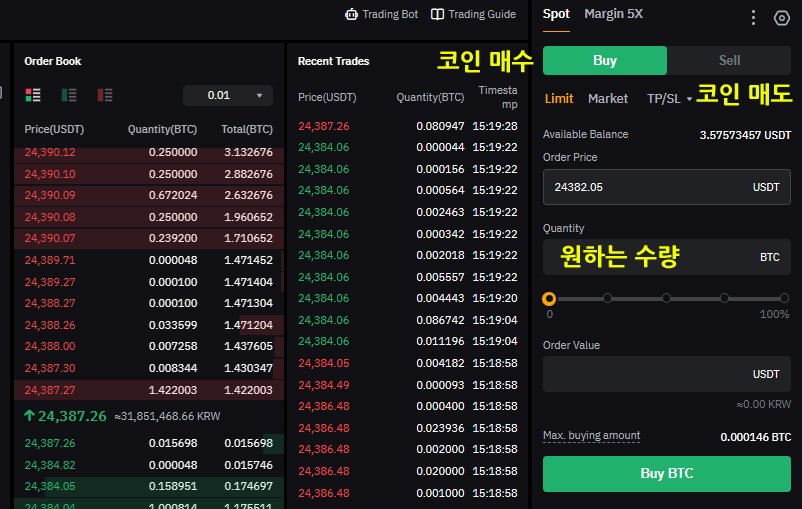Click recent trade price 24,384.49

coord(324,385)
